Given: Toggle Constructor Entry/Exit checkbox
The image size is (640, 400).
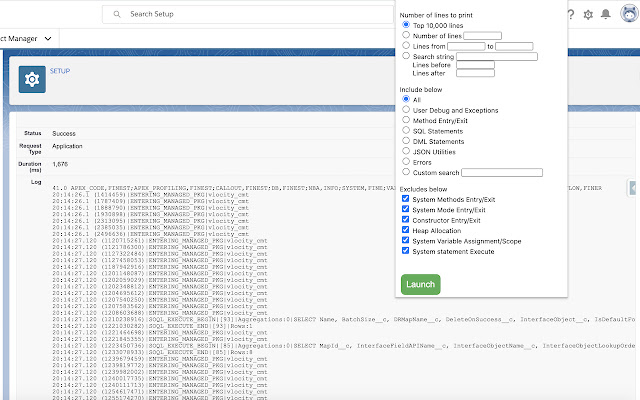Looking at the screenshot, I should (x=405, y=220).
